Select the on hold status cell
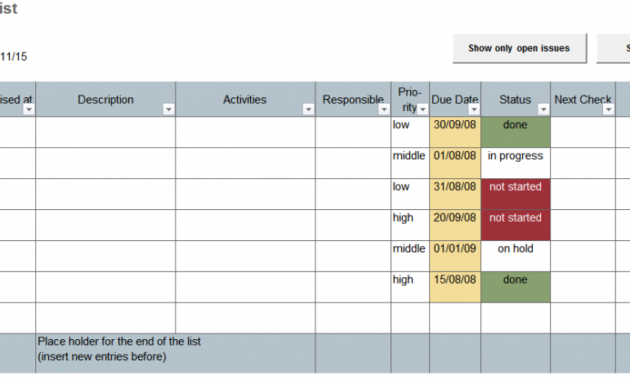 click(x=515, y=256)
